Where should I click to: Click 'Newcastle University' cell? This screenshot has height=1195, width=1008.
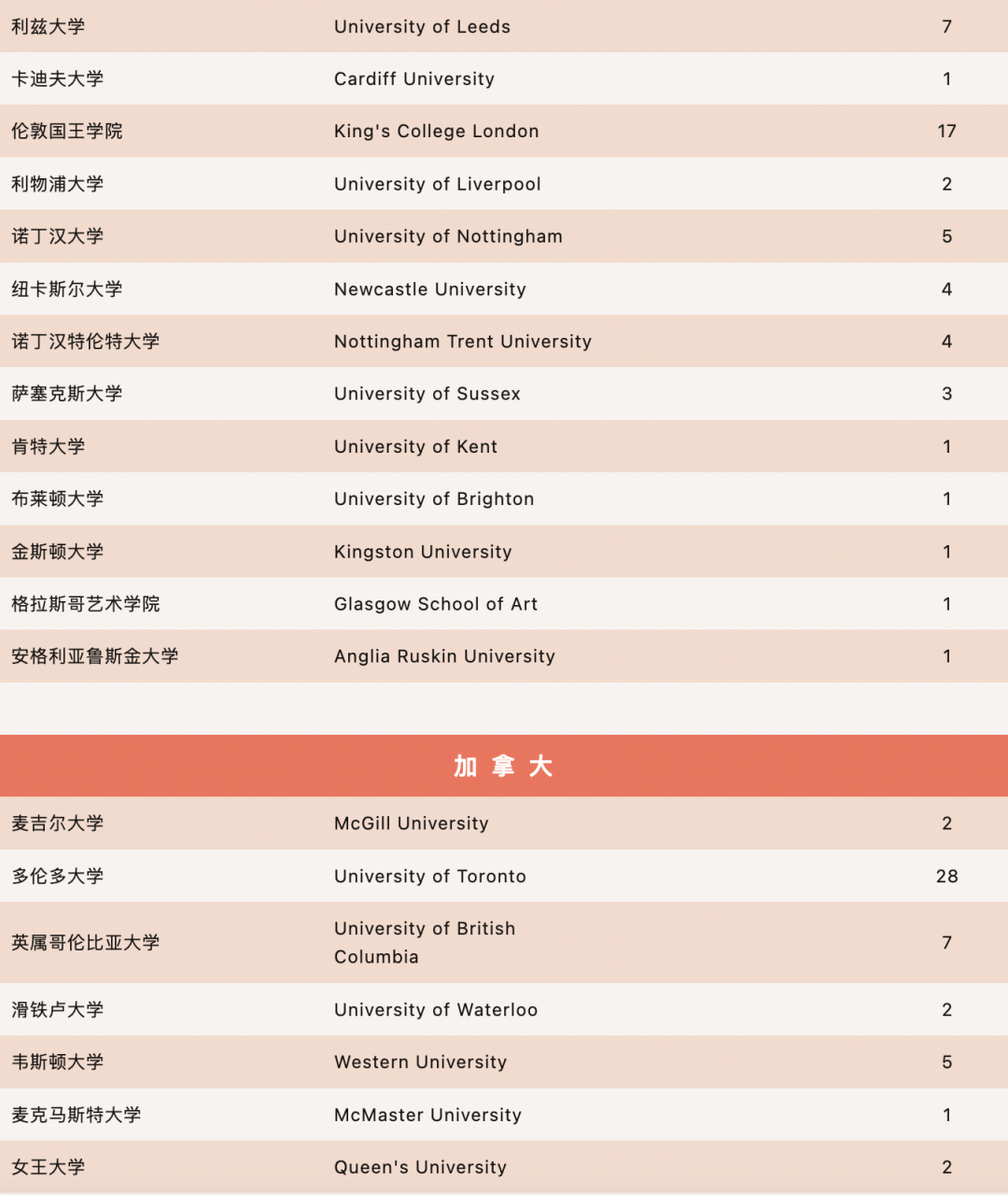pyautogui.click(x=430, y=289)
